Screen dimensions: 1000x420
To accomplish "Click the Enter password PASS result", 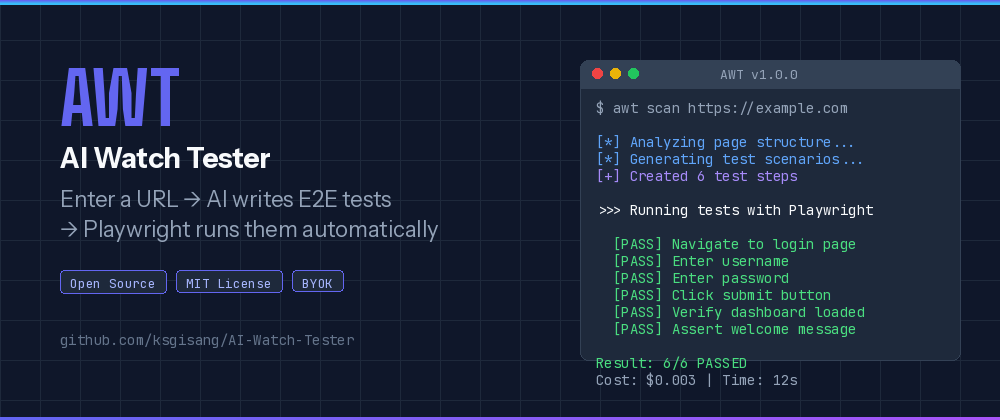I will [701, 279].
